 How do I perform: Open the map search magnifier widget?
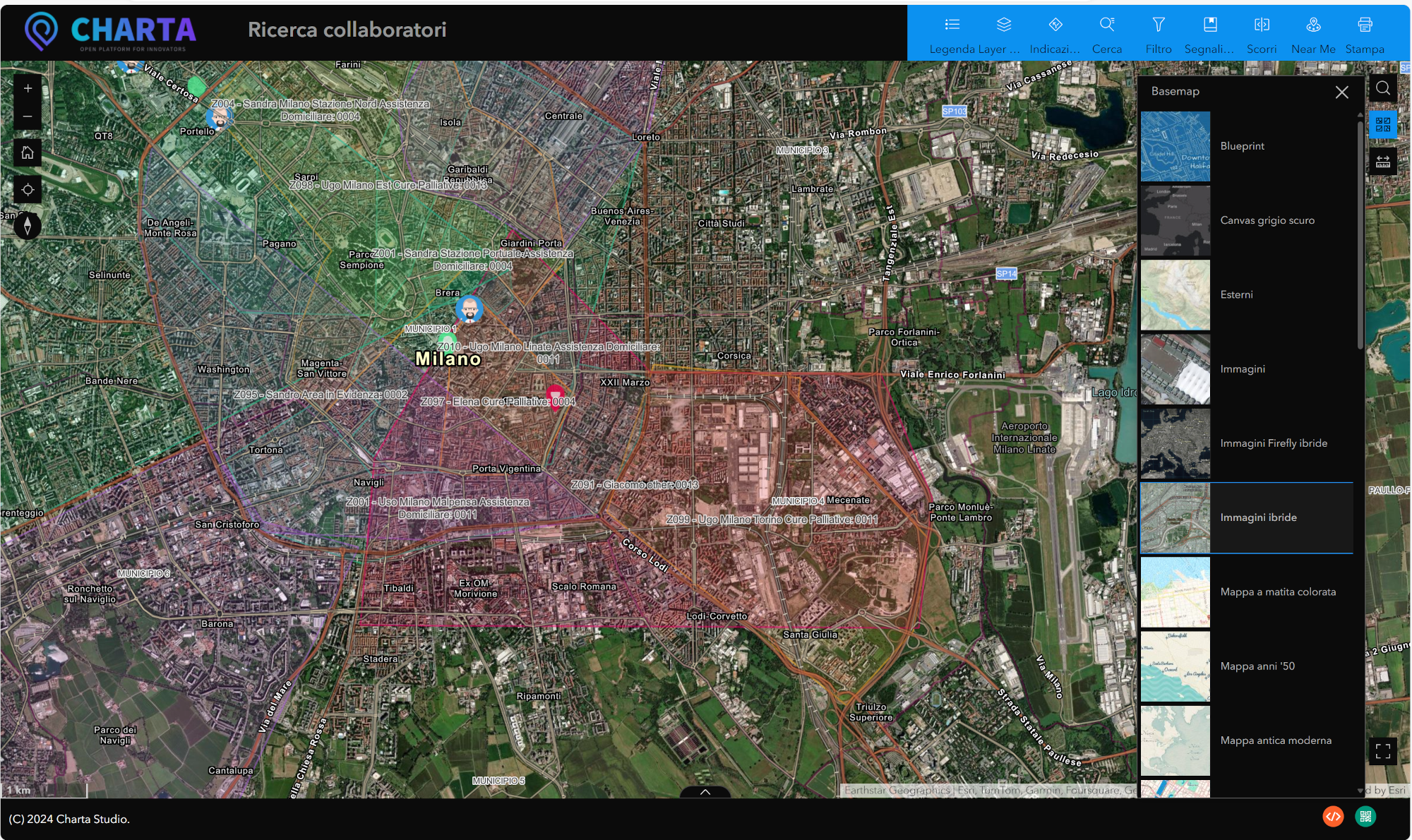[1383, 88]
